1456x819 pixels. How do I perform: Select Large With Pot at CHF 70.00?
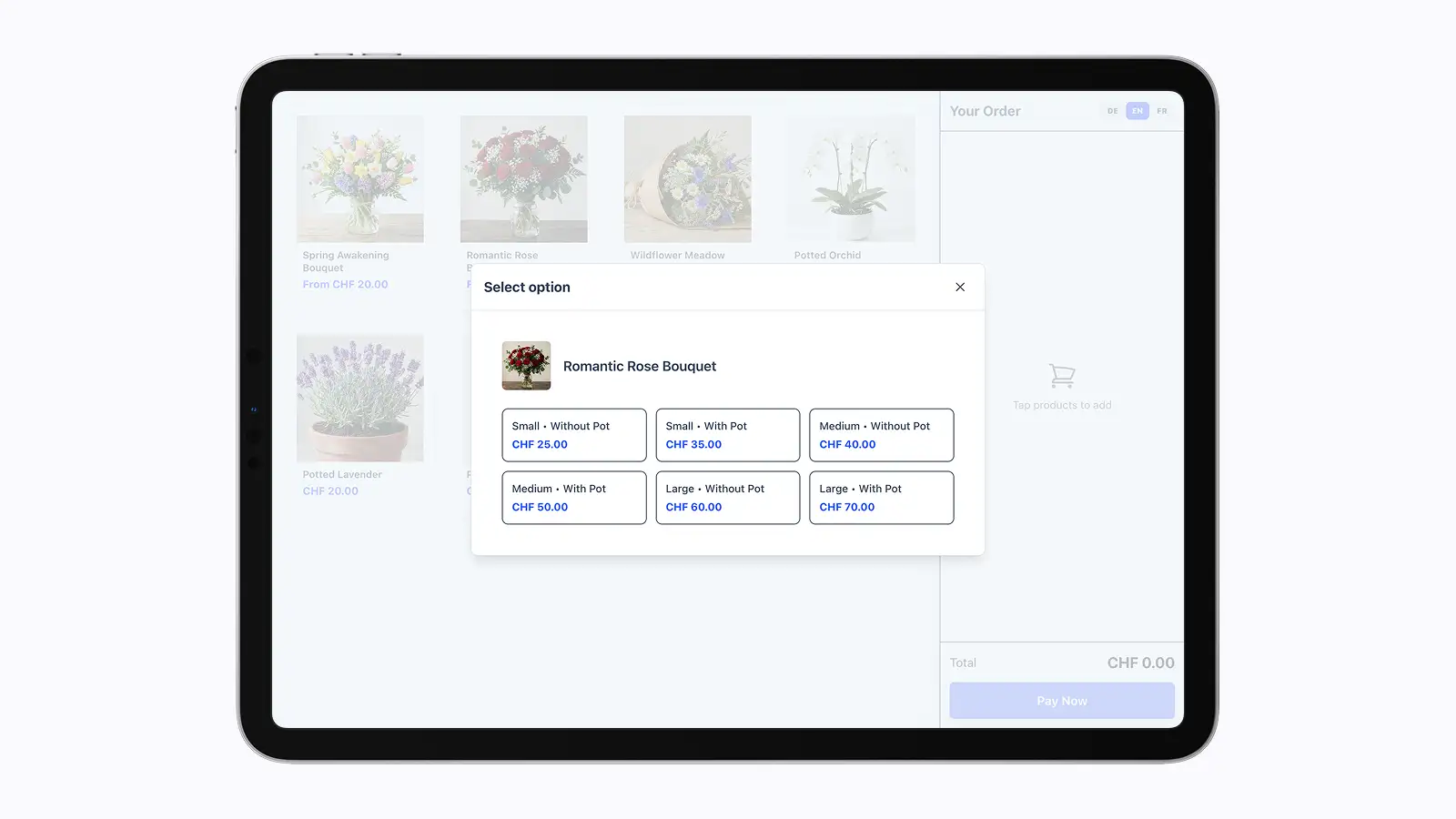[x=881, y=498]
